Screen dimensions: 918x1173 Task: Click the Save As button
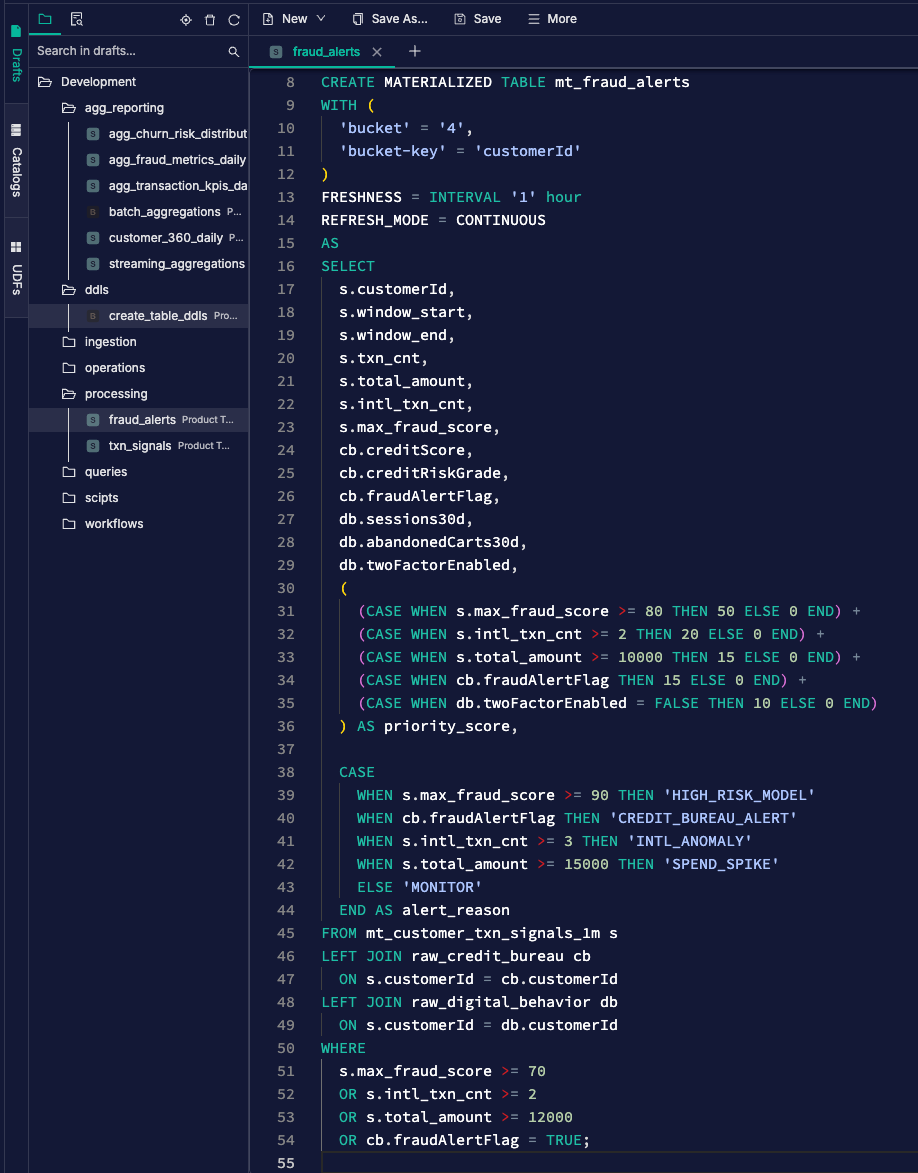tap(390, 19)
